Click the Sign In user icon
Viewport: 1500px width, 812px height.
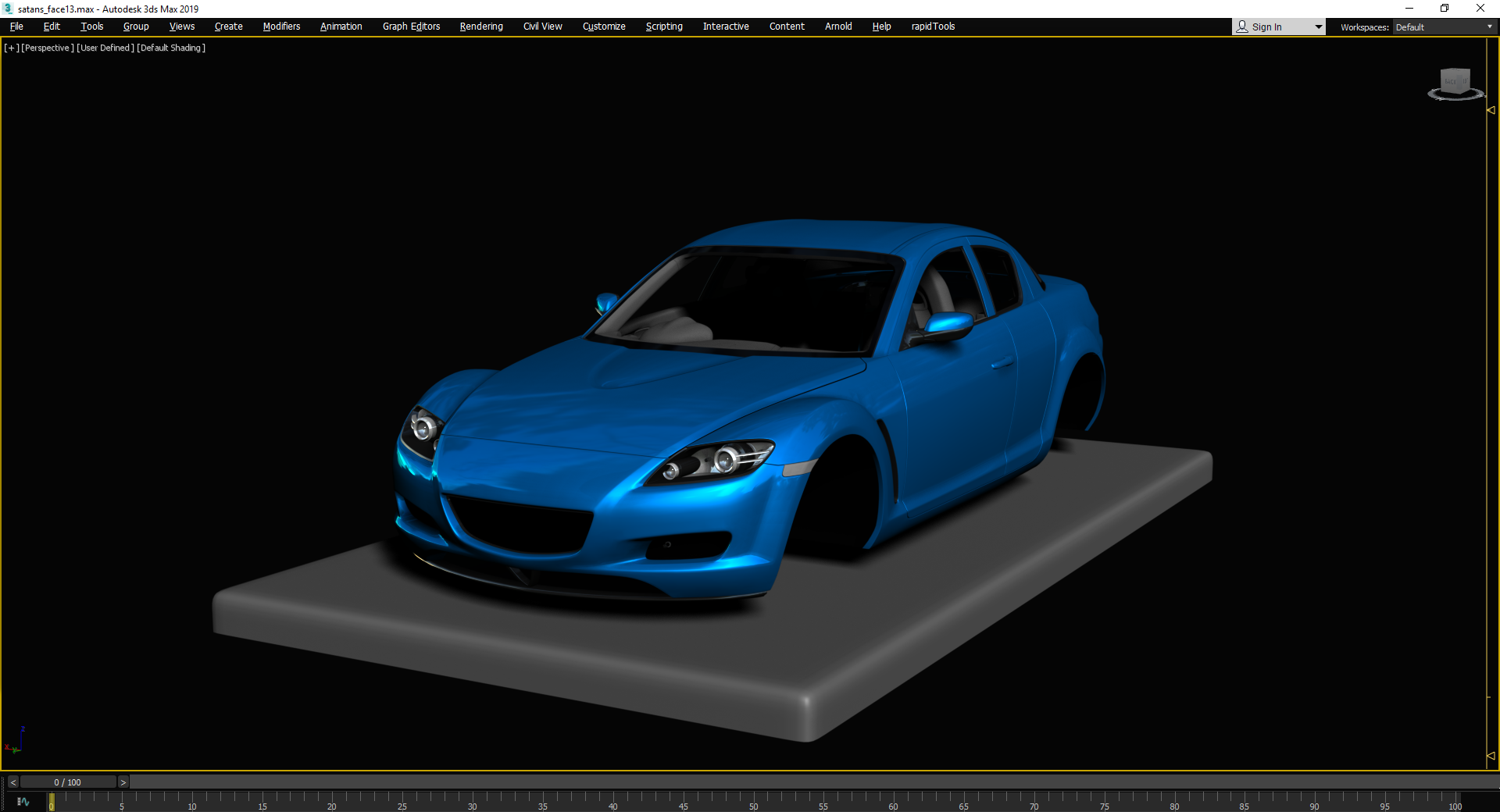pyautogui.click(x=1242, y=27)
